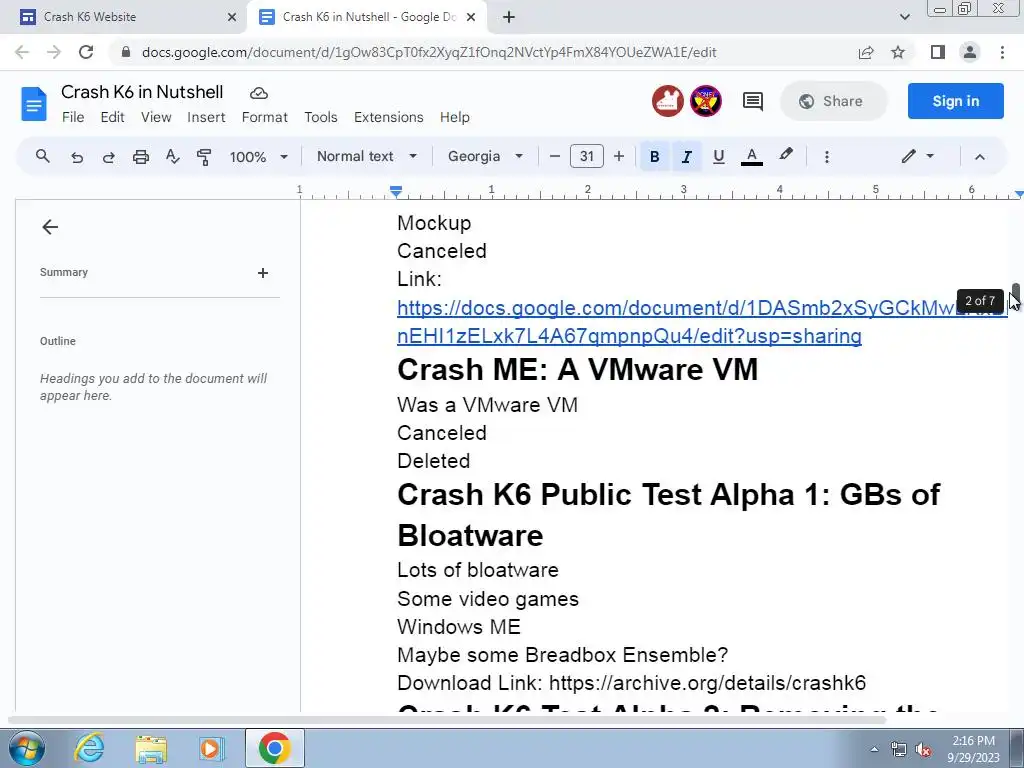The image size is (1024, 768).
Task: Open the Windows Start menu
Action: [x=26, y=748]
